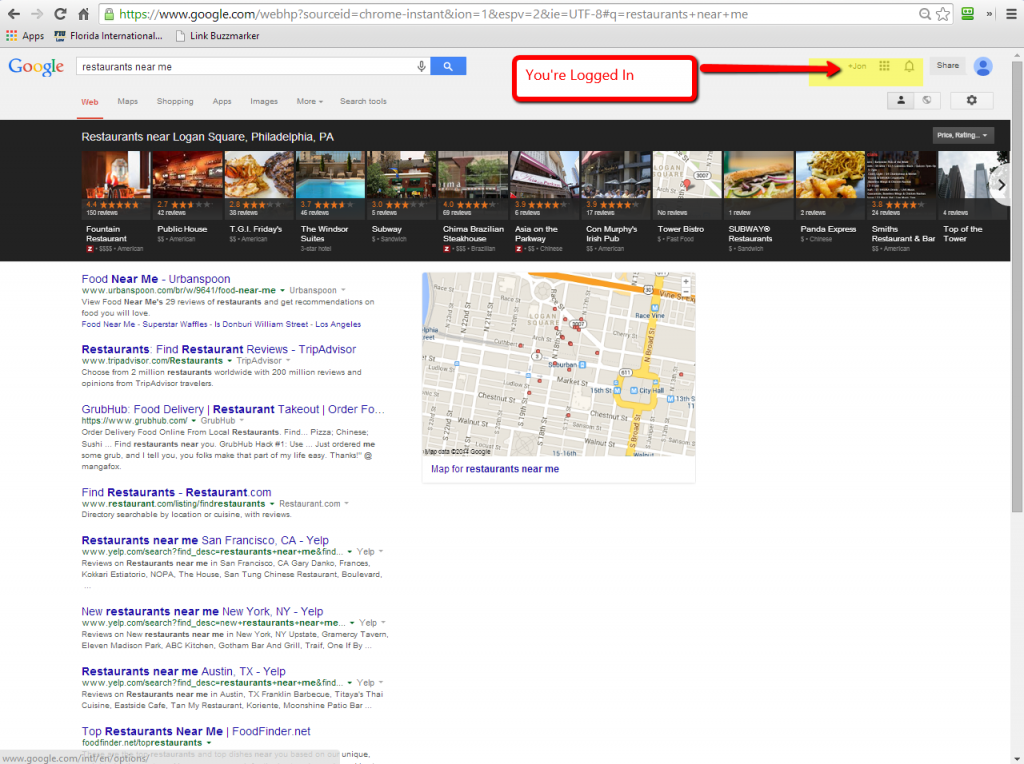Go forward in browser history
1024x764 pixels.
click(x=37, y=14)
